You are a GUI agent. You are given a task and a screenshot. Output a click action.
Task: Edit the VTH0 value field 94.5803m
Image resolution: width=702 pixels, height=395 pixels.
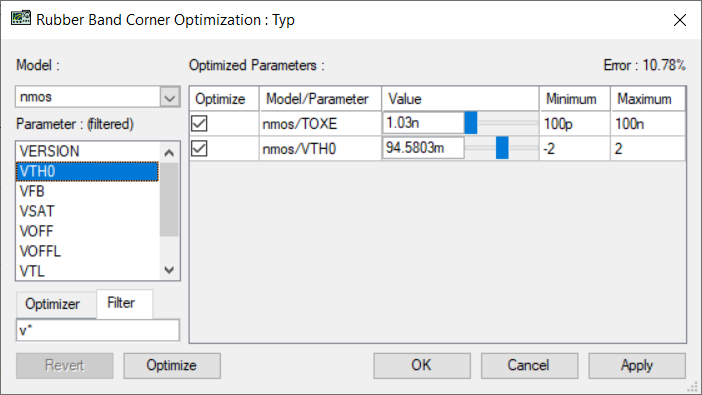[x=423, y=148]
